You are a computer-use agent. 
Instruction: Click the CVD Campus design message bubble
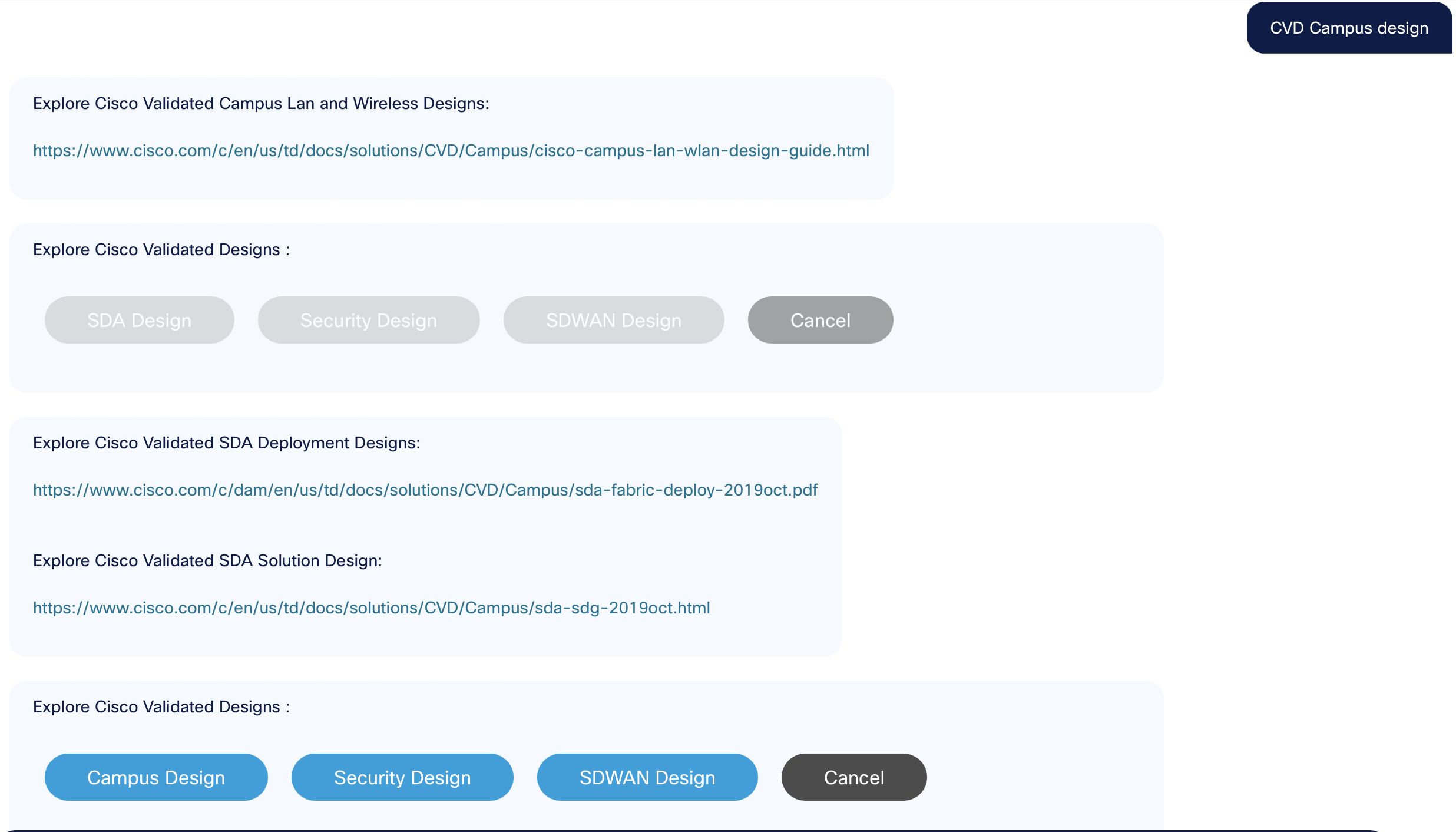[1349, 28]
